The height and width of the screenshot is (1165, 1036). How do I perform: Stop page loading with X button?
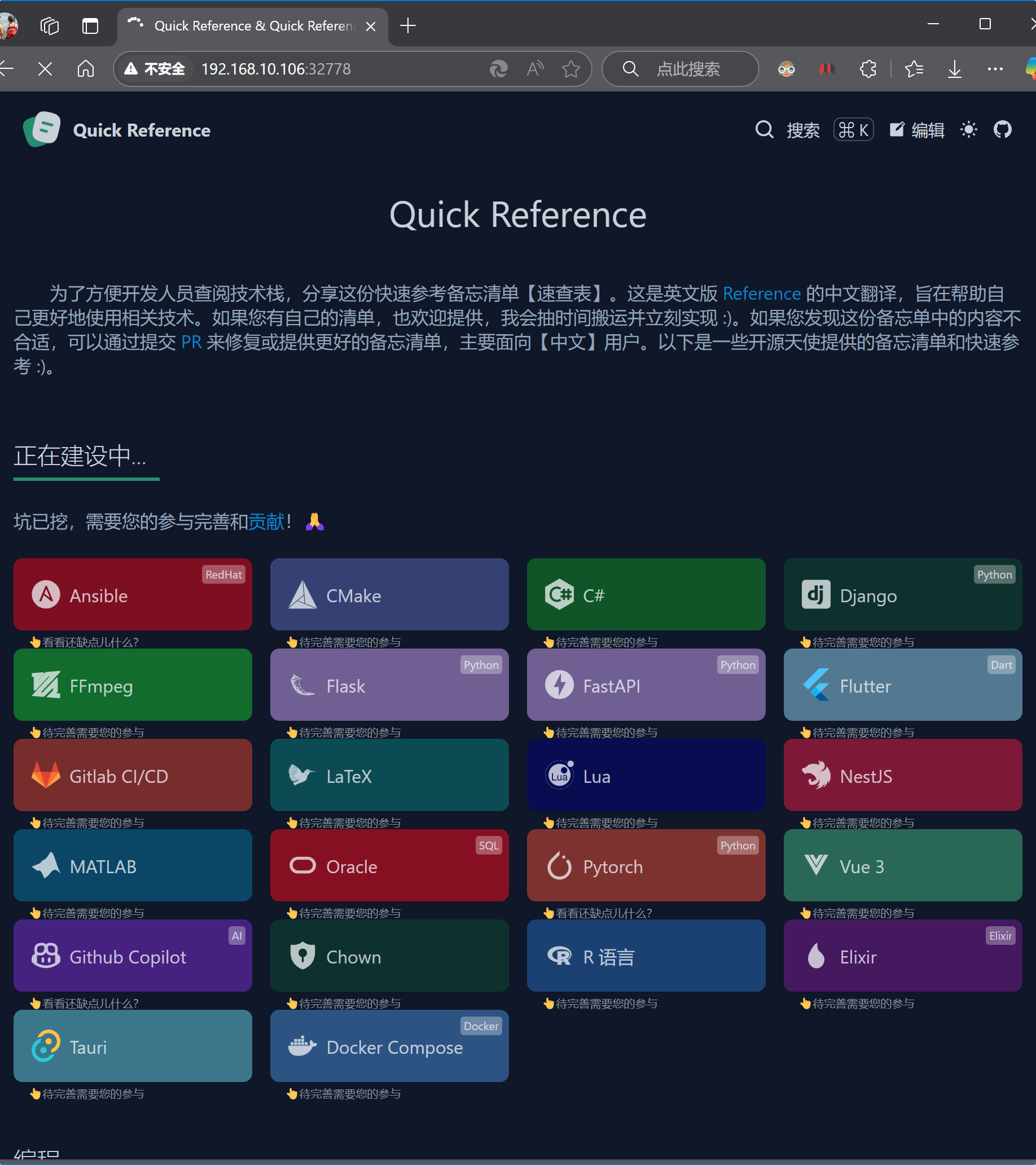coord(45,69)
